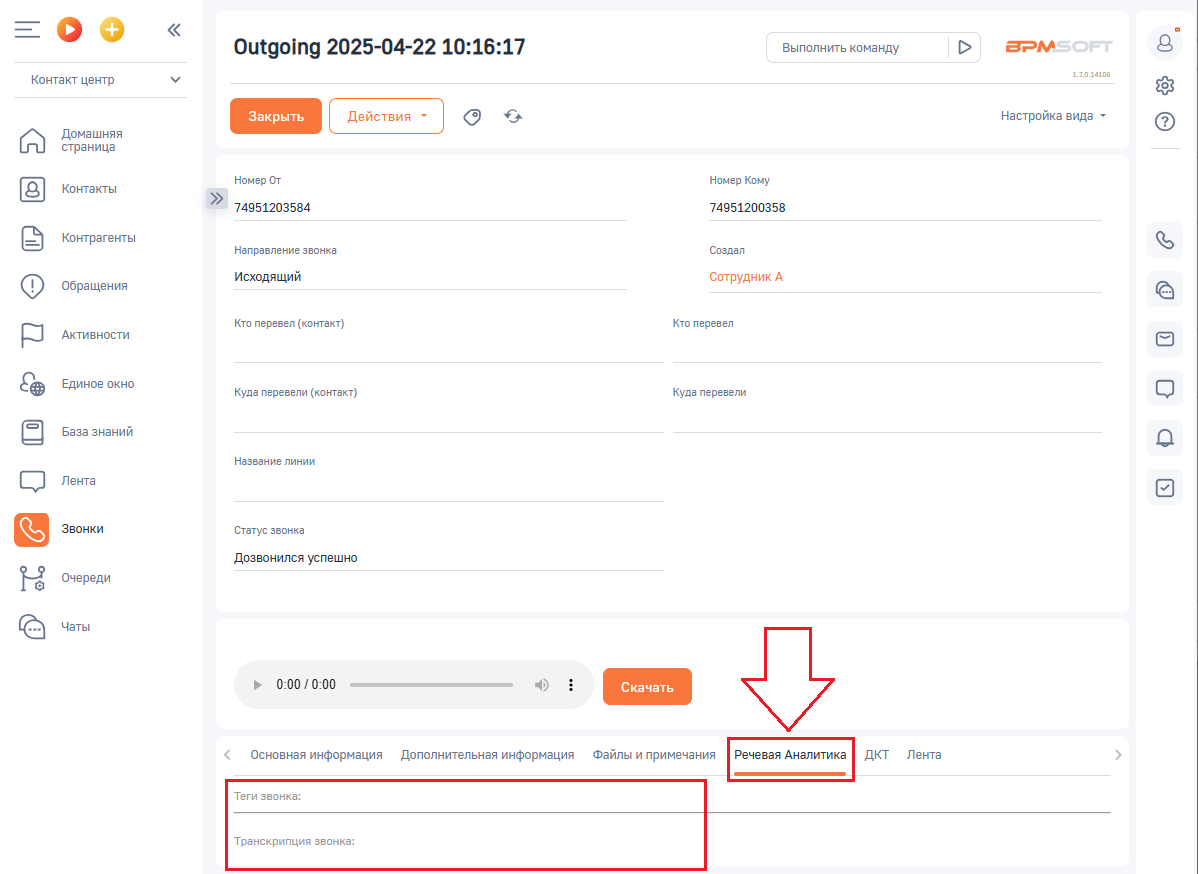Switch to Дополнительная информация tab
Viewport: 1198px width, 874px height.
[x=487, y=755]
